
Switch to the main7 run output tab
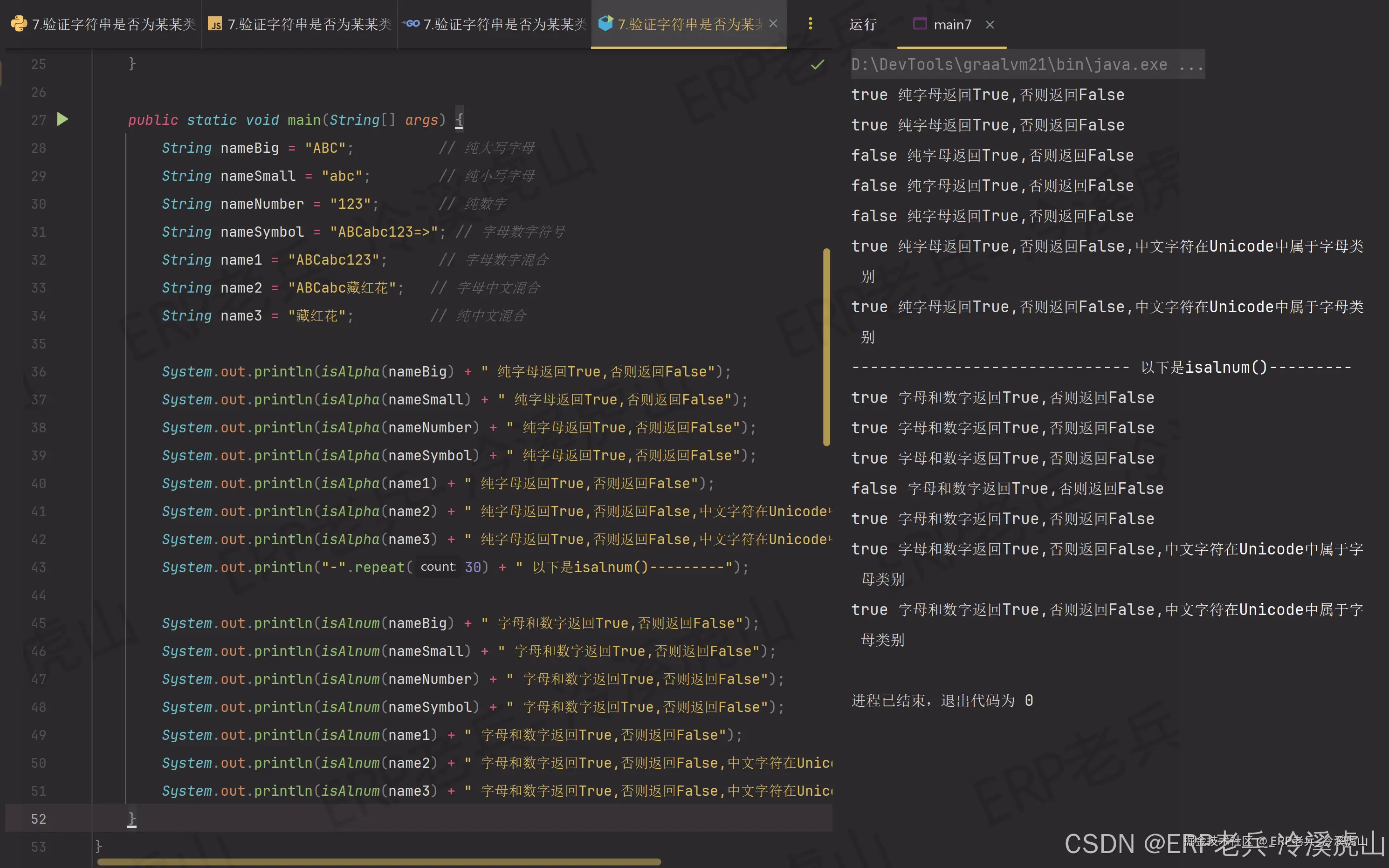(x=952, y=25)
